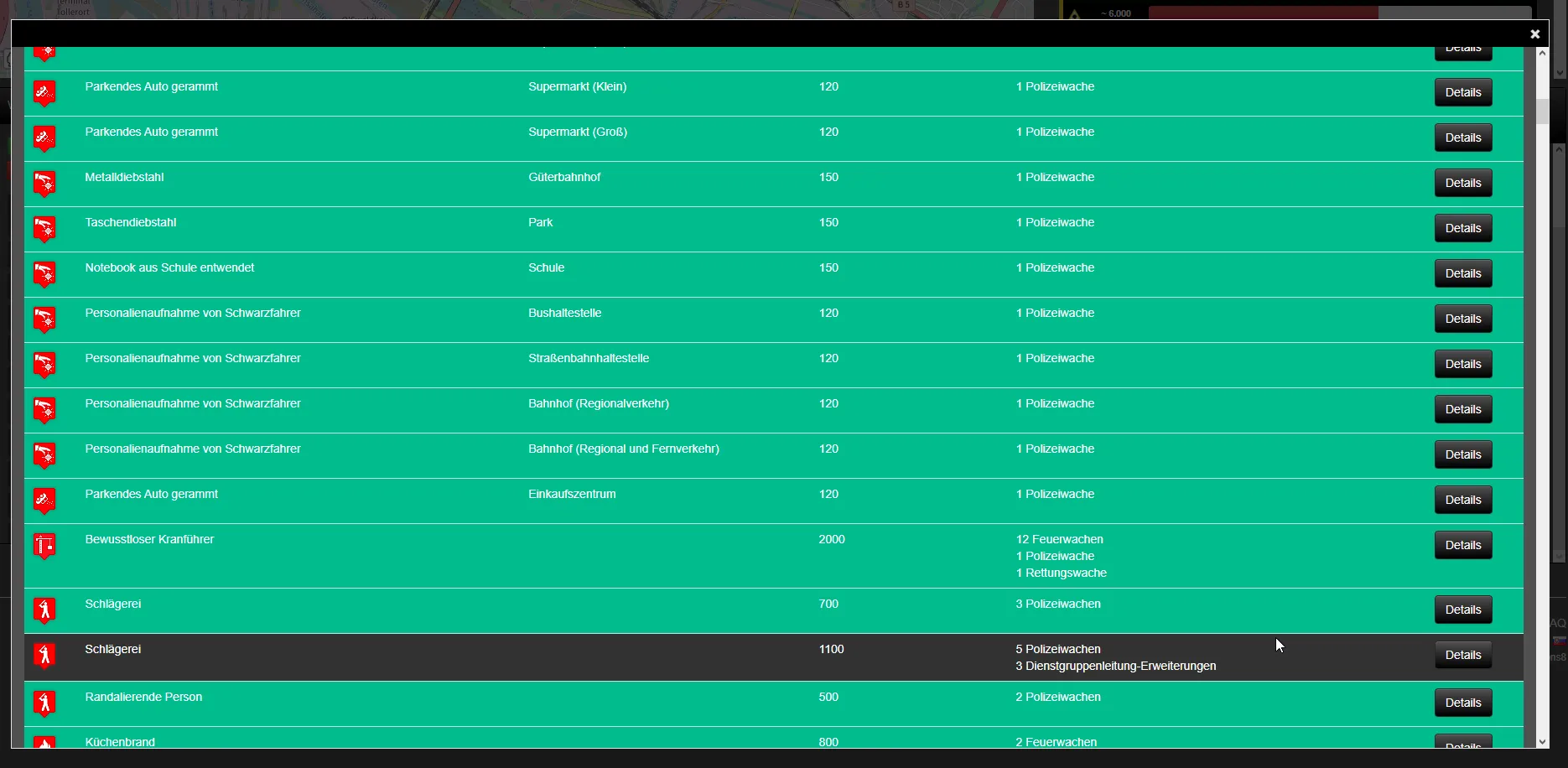The image size is (1568, 768).
Task: Click the theft icon beside Taschendiebstahl
Action: pos(44,228)
